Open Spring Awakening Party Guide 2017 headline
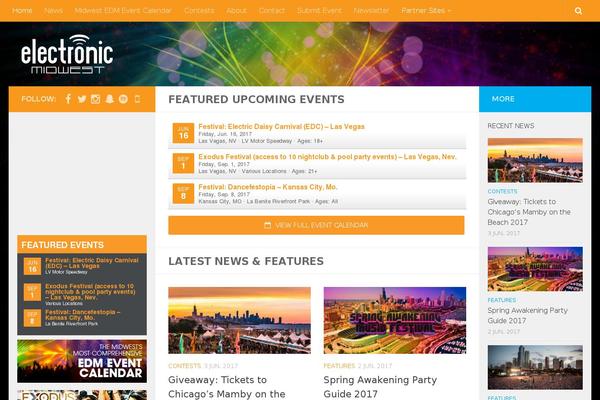600x400 pixels. 380,387
